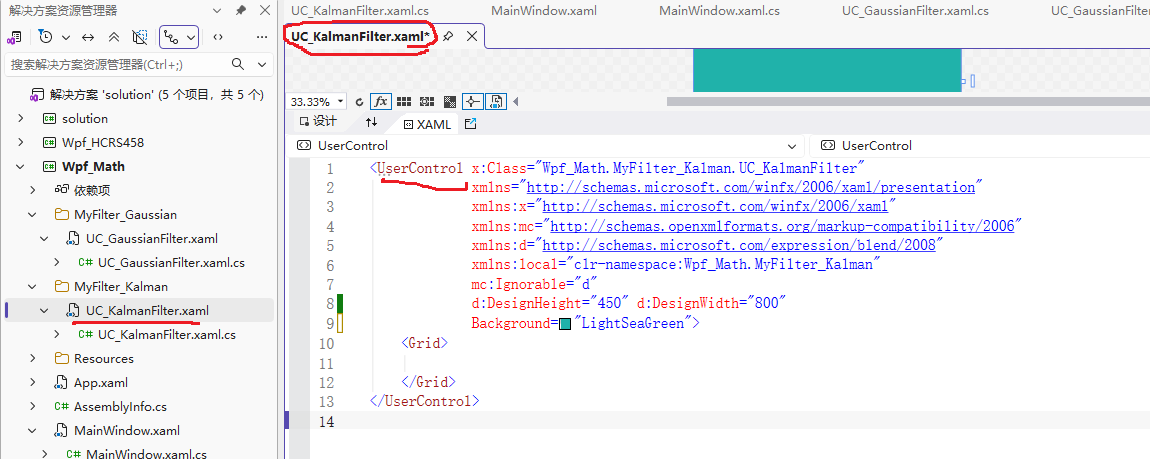Toggle show grid in designer
The width and height of the screenshot is (1150, 459).
pos(403,101)
